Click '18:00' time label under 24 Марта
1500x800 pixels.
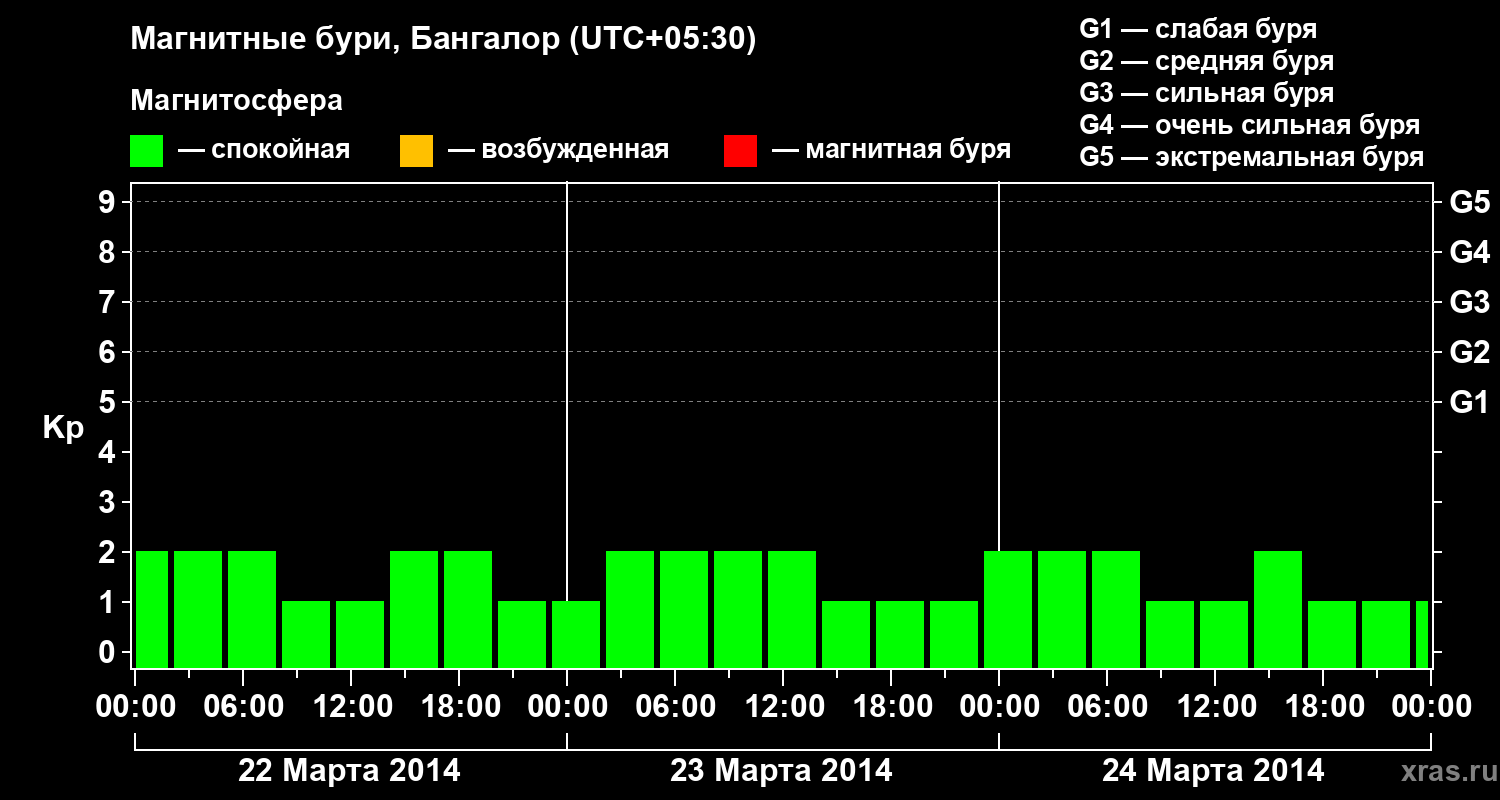[x=1323, y=707]
